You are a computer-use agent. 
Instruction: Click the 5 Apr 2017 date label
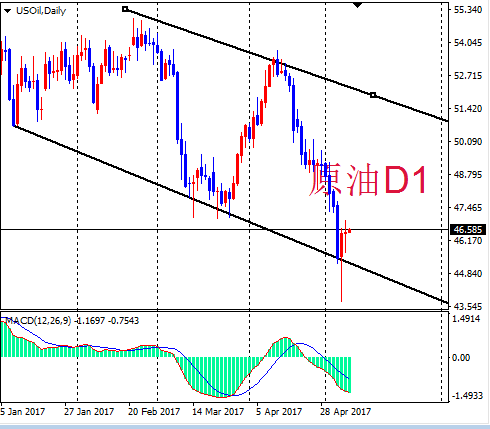(x=279, y=412)
